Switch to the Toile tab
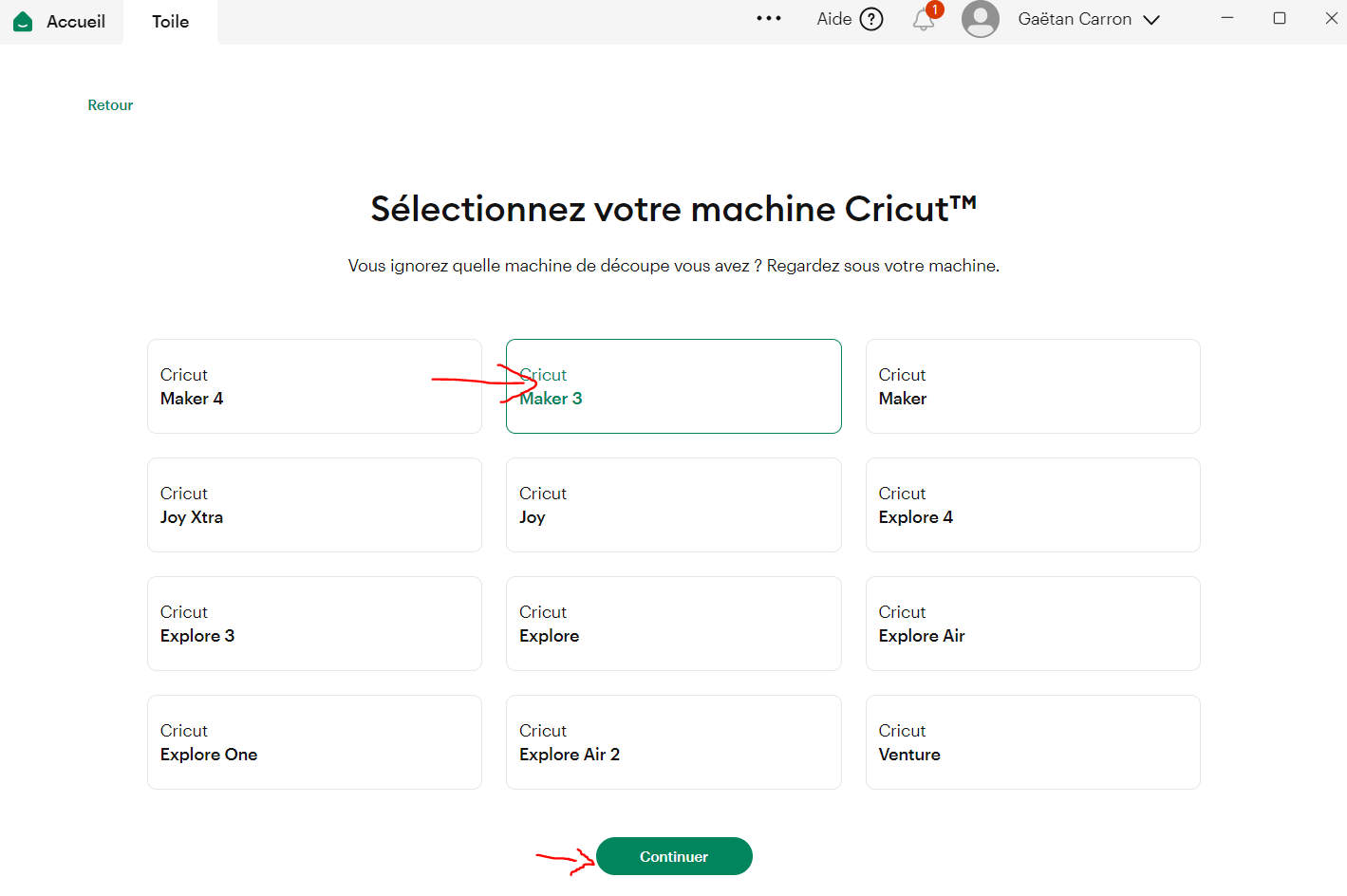 (x=171, y=22)
